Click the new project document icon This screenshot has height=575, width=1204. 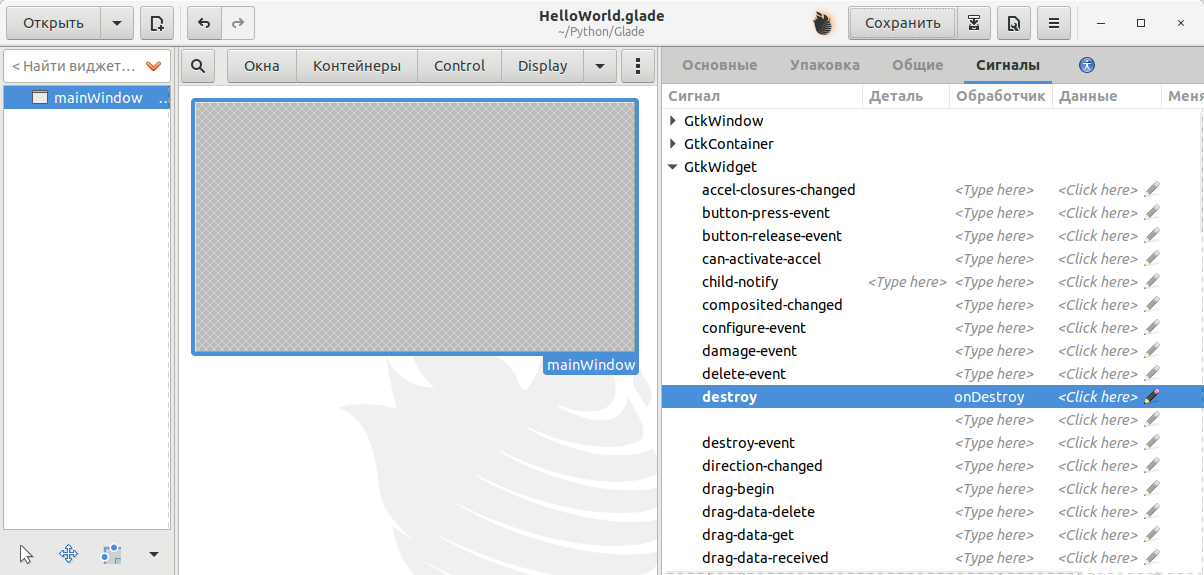click(x=156, y=23)
